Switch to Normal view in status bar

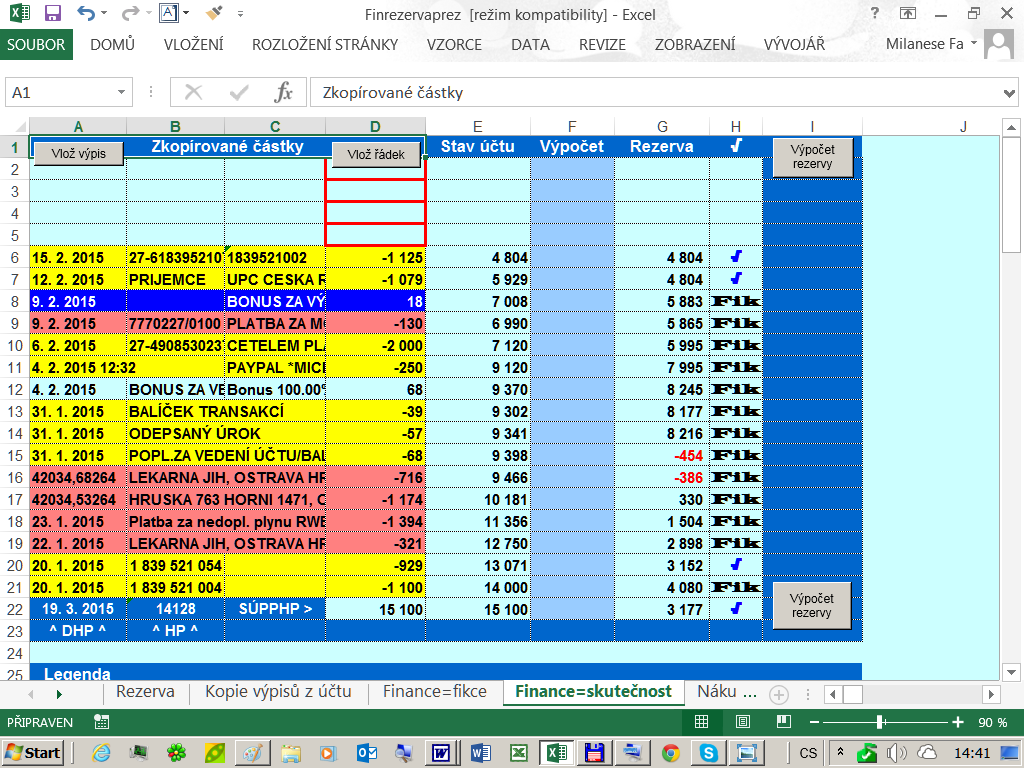click(702, 722)
